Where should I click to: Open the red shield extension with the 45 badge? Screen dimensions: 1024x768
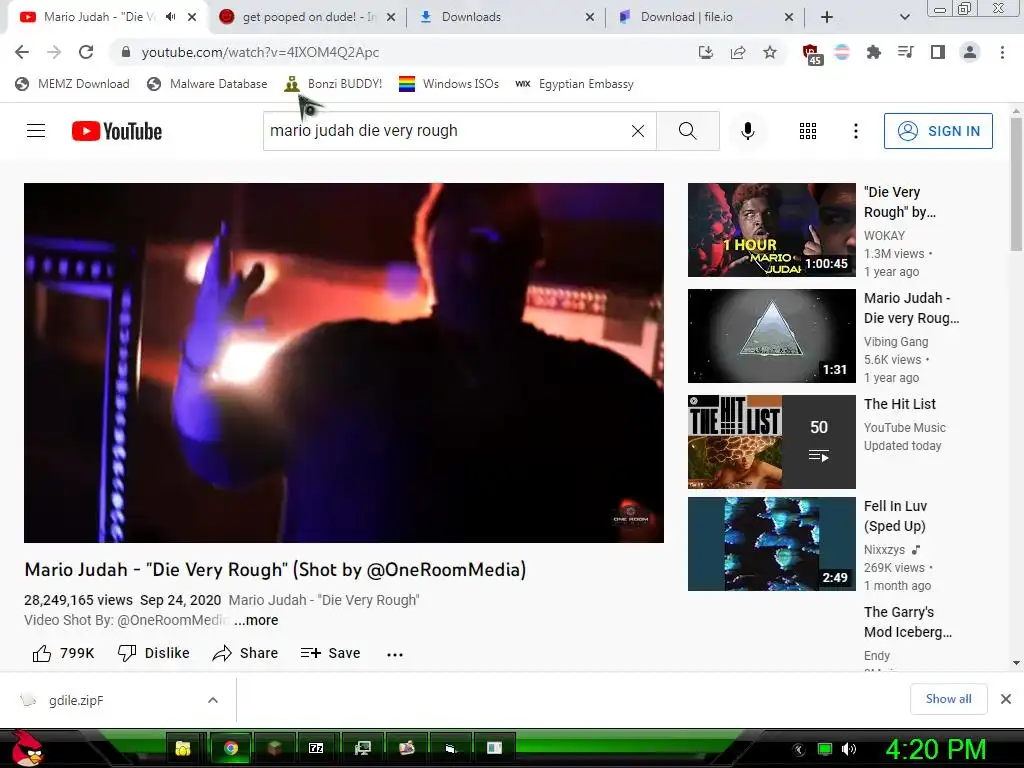(x=812, y=54)
